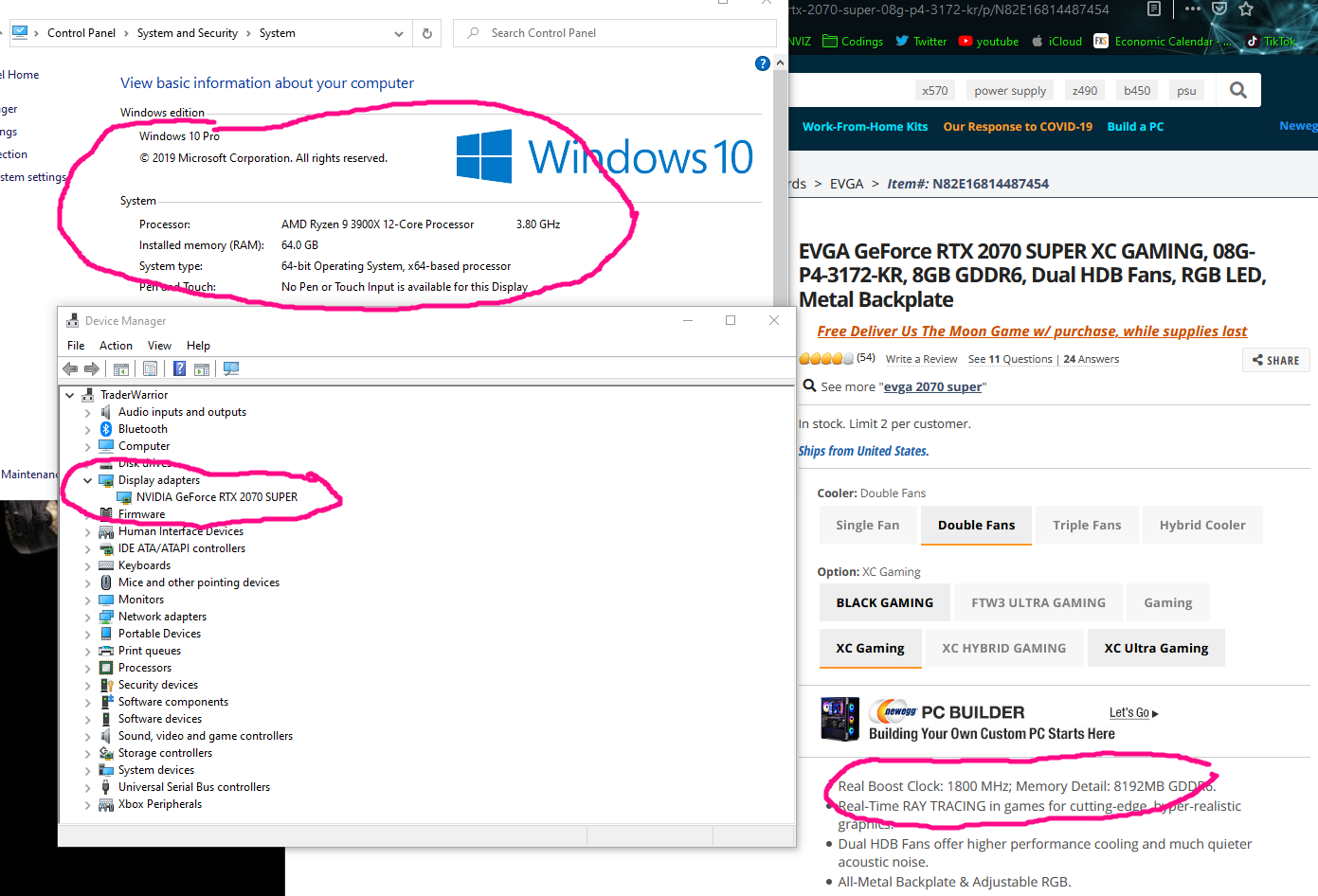Image resolution: width=1318 pixels, height=896 pixels.
Task: Select NVIDIA GeForce RTX 2070 SUPER device
Action: 216,497
